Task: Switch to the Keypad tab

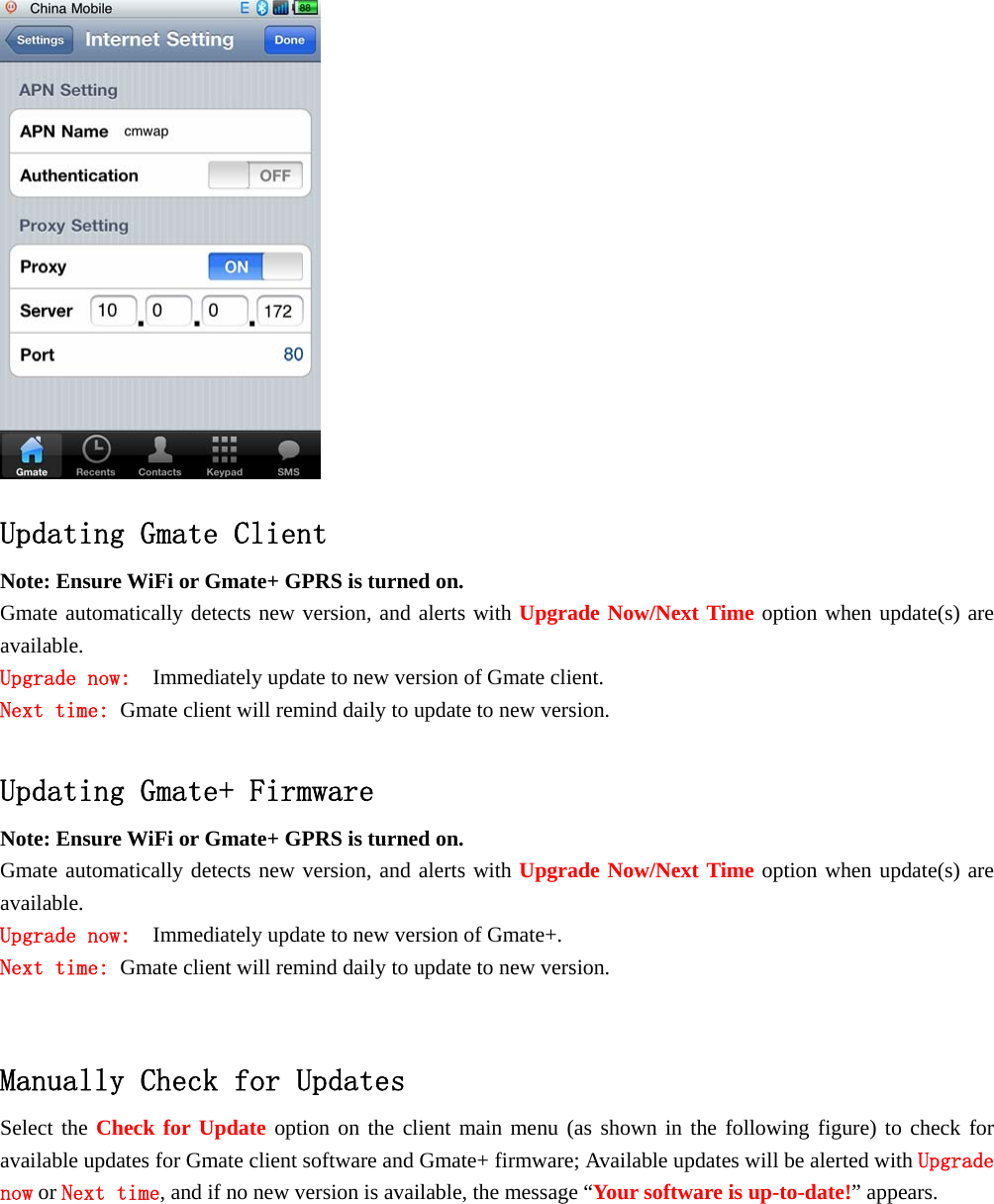Action: pos(224,455)
